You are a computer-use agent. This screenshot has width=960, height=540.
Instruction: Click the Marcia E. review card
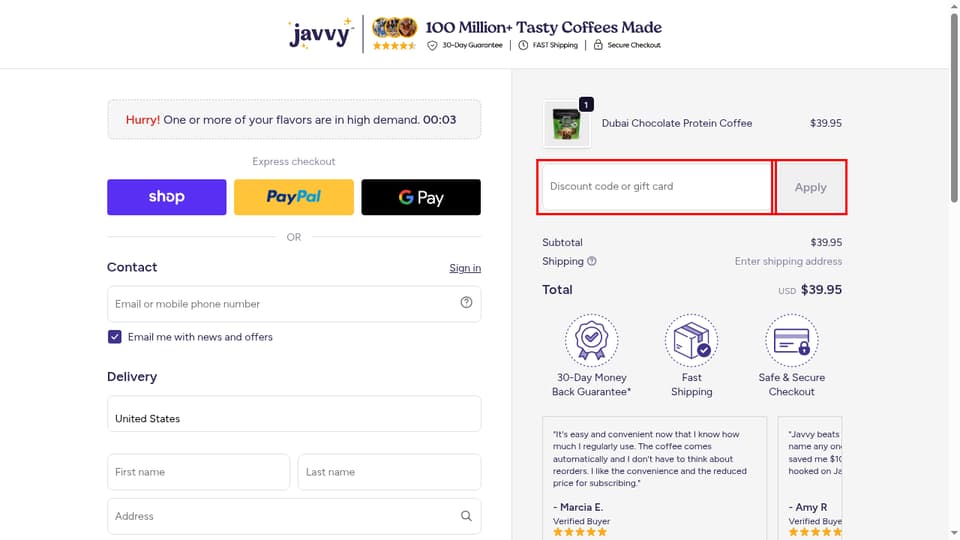[654, 478]
